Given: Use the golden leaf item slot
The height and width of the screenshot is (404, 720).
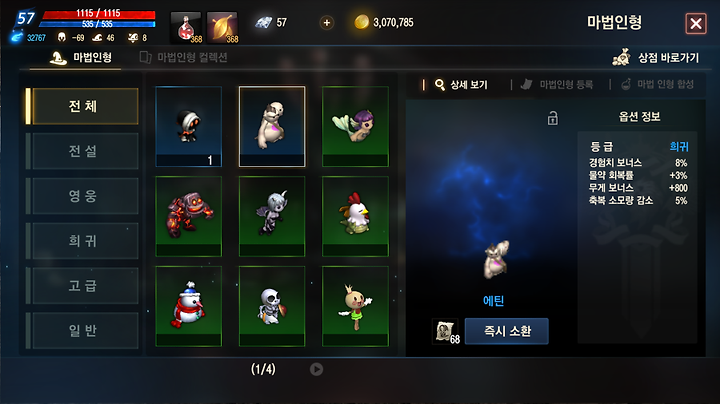Looking at the screenshot, I should tap(222, 28).
